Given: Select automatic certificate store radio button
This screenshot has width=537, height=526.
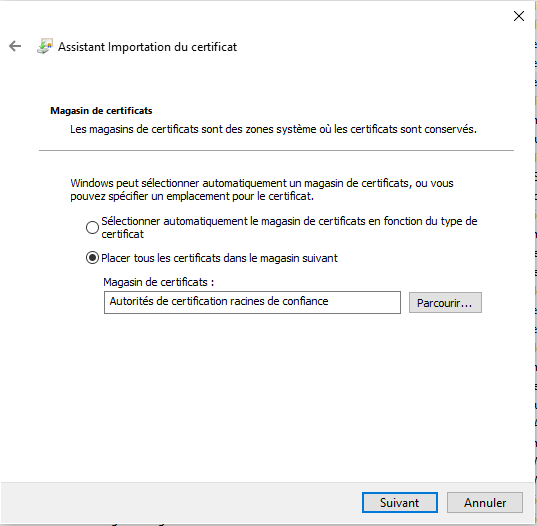Looking at the screenshot, I should 92,227.
